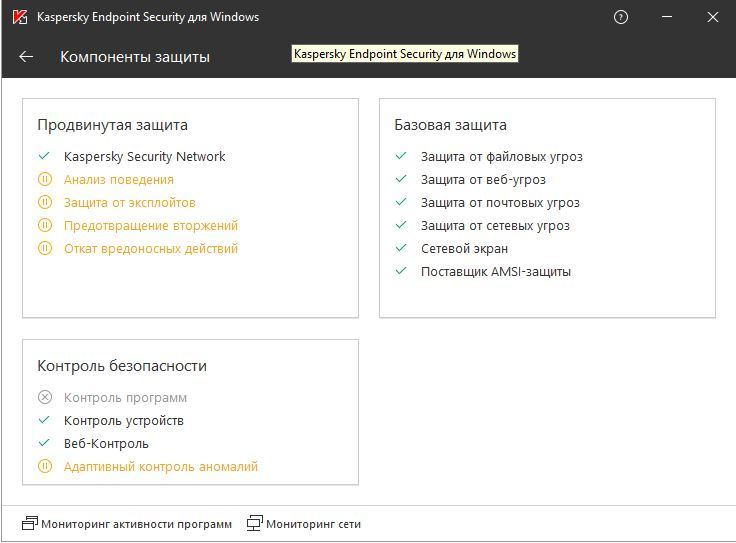Minimize the Kaspersky window
The image size is (736, 543).
point(669,17)
